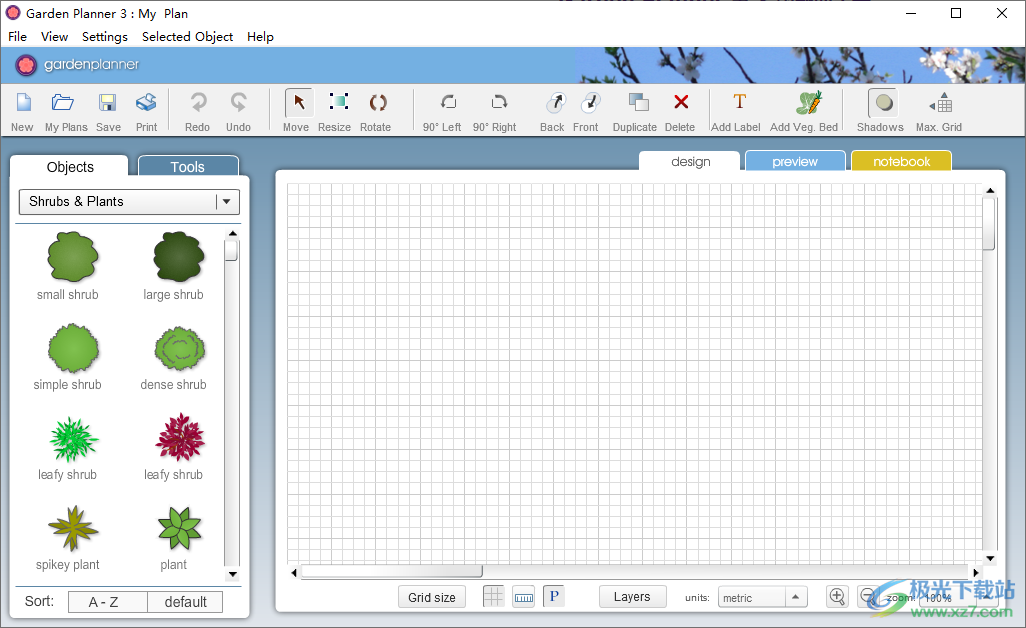The width and height of the screenshot is (1026, 628).
Task: Switch to the notebook tab
Action: pos(901,161)
